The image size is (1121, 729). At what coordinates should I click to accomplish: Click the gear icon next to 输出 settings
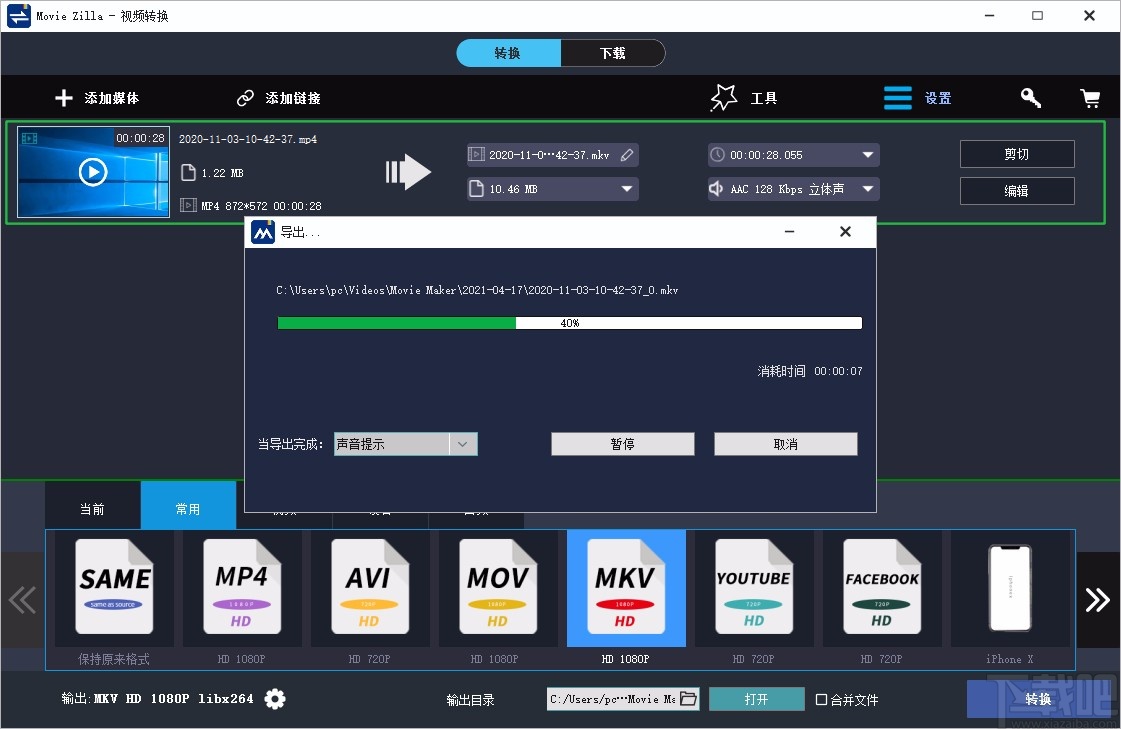(x=275, y=699)
